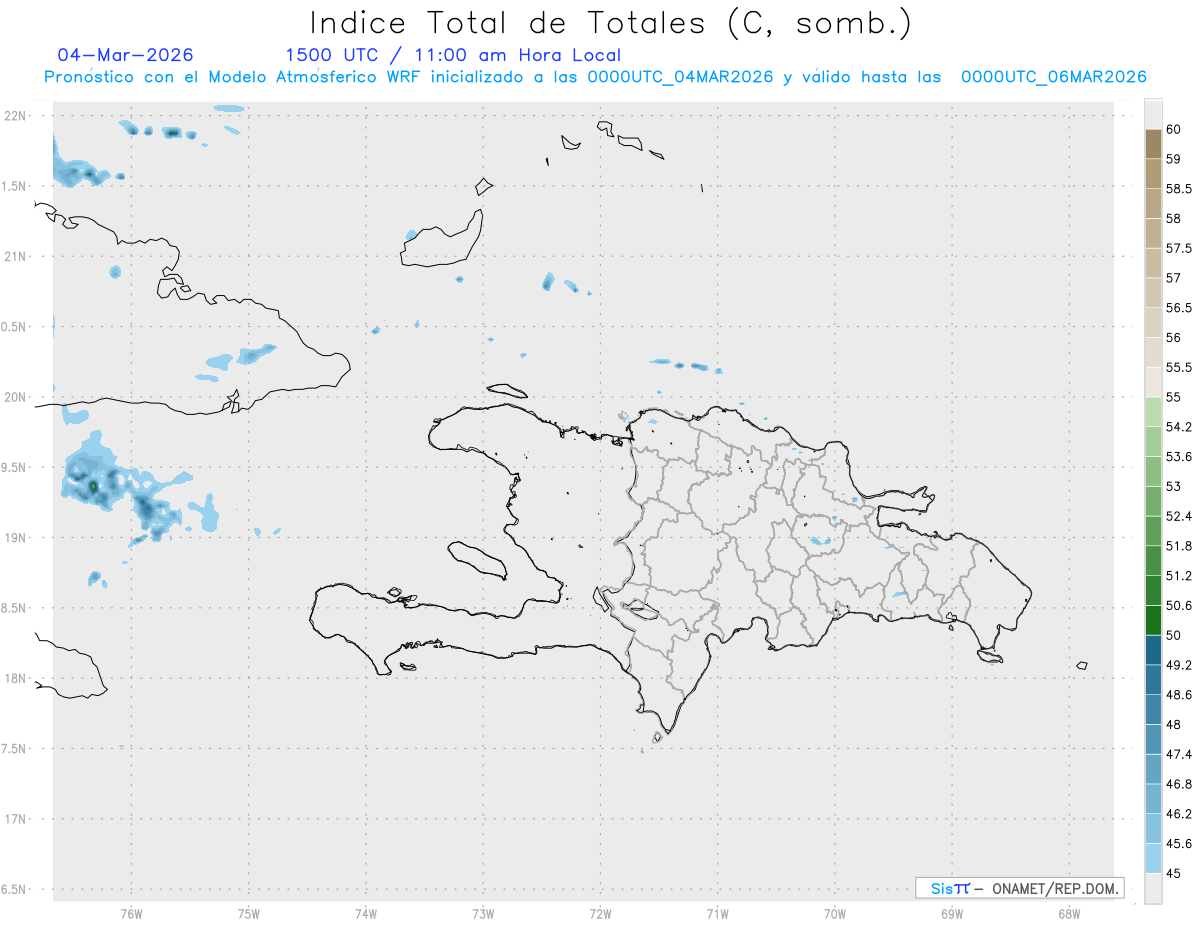Click legend value '48.6'
This screenshot has height=927, width=1200.
point(1178,694)
